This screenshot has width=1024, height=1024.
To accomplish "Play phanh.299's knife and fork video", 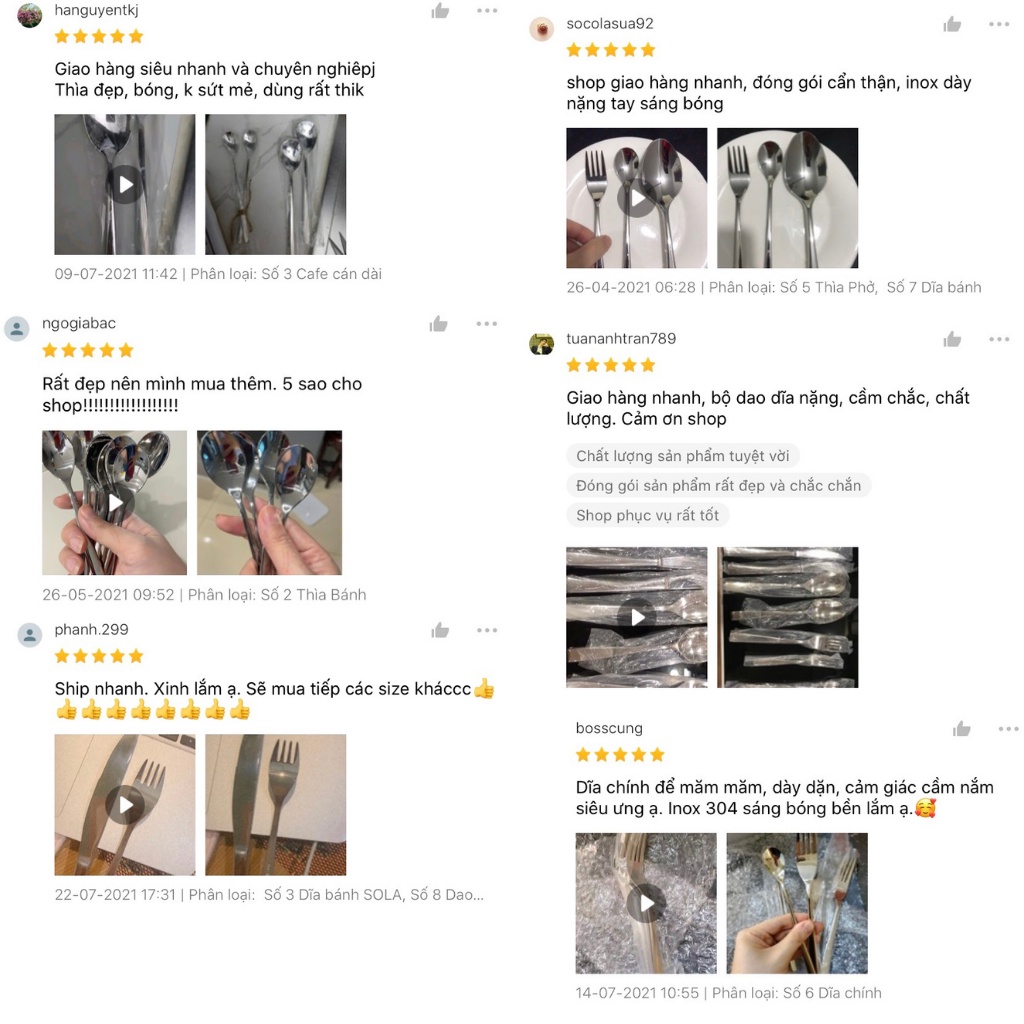I will pyautogui.click(x=125, y=805).
